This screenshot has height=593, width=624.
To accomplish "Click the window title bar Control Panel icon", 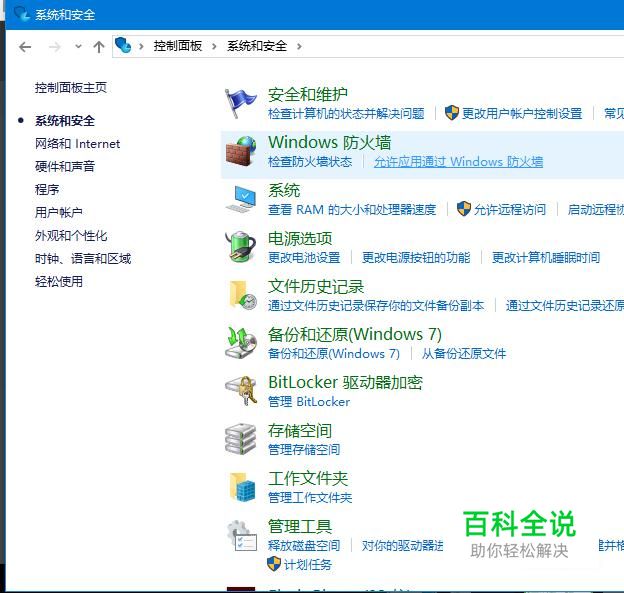I will [x=21, y=14].
